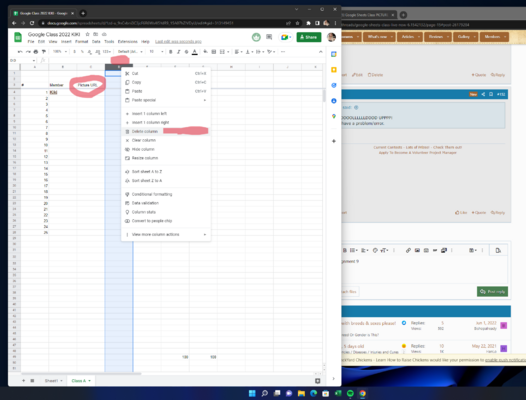Toggle Bold formatting in Sheets toolbar
Screen dimensions: 526x400
(x=171, y=52)
